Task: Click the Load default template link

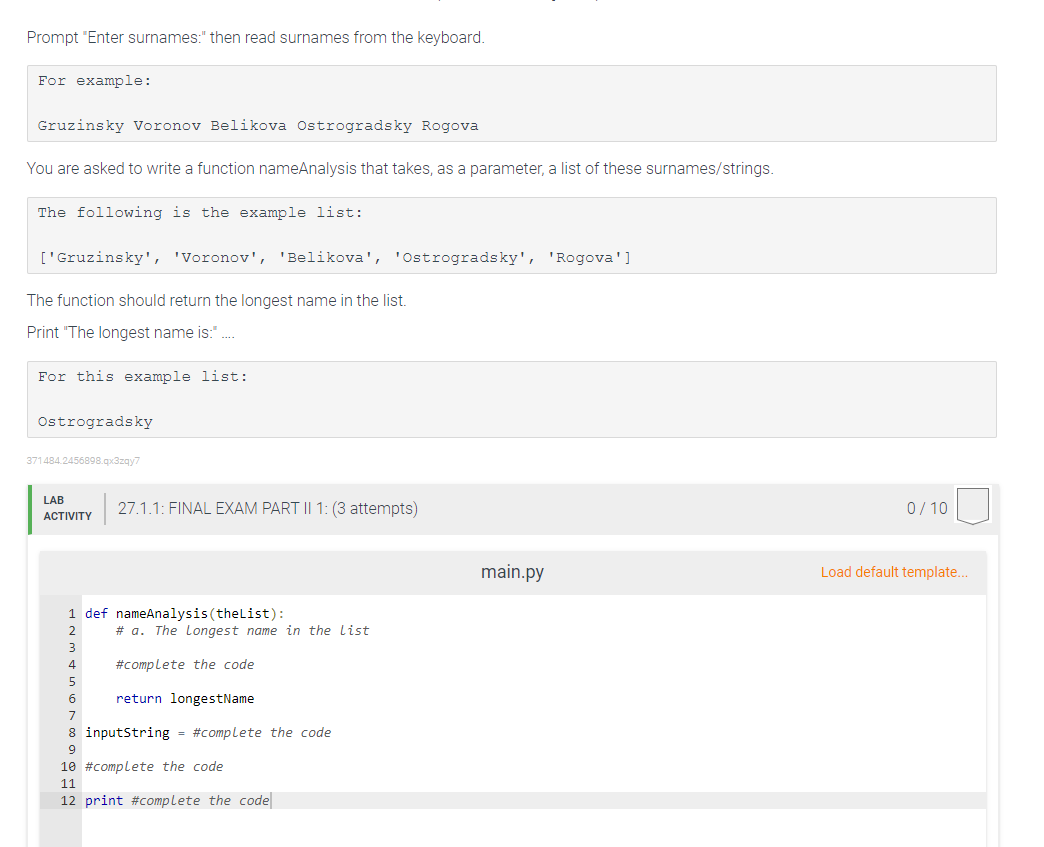Action: click(894, 572)
